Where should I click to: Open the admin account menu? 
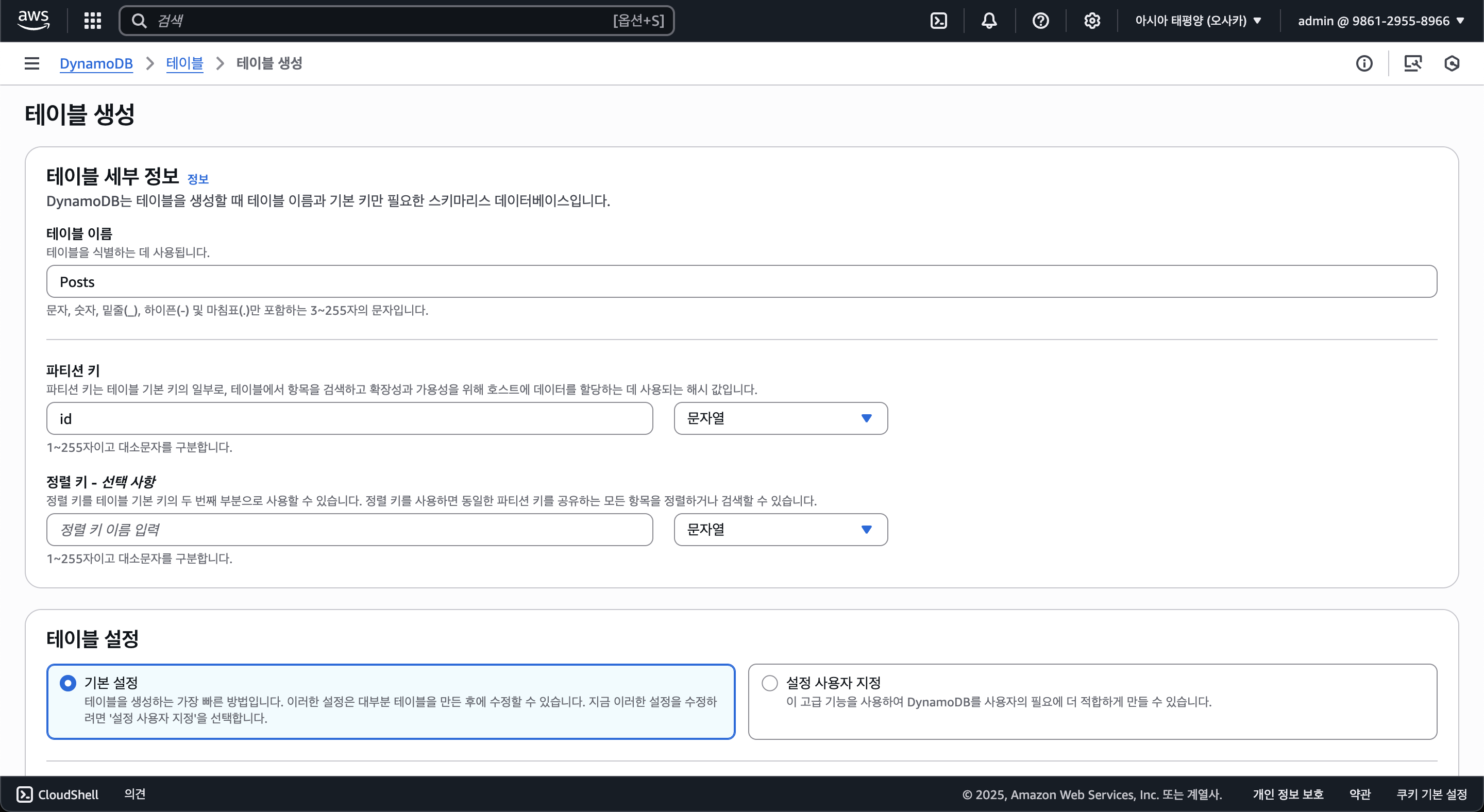pos(1380,21)
